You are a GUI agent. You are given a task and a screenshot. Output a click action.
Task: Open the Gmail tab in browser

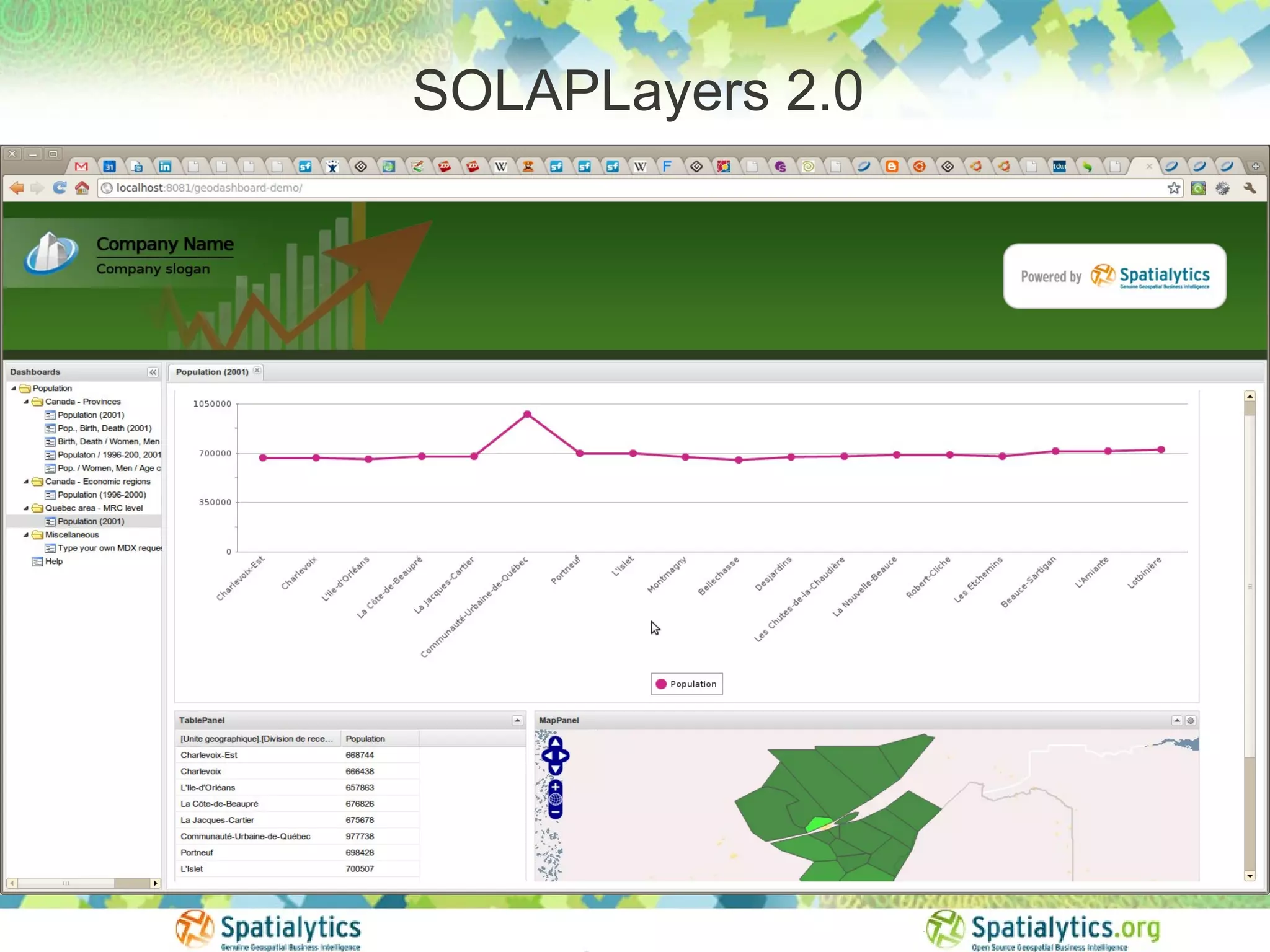tap(81, 166)
